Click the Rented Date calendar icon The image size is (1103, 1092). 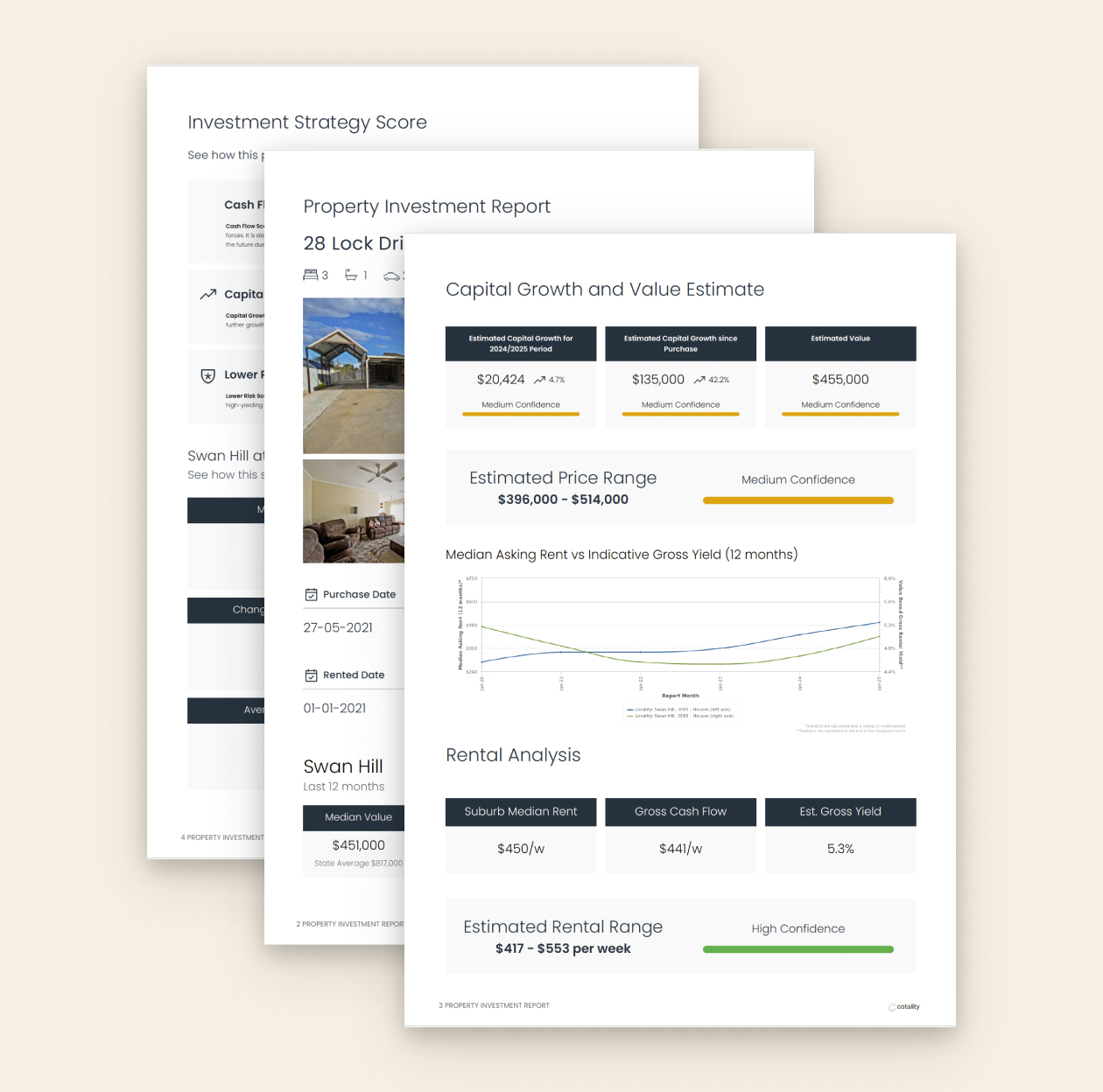click(x=311, y=675)
